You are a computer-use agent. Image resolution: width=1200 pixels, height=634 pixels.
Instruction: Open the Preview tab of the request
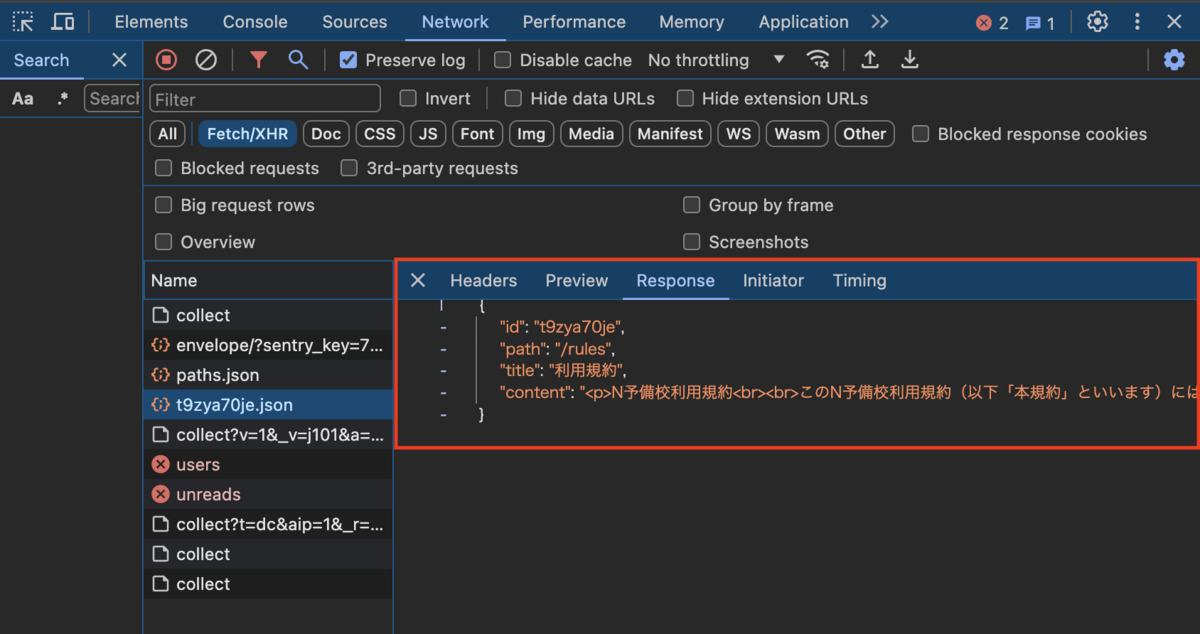coord(576,280)
